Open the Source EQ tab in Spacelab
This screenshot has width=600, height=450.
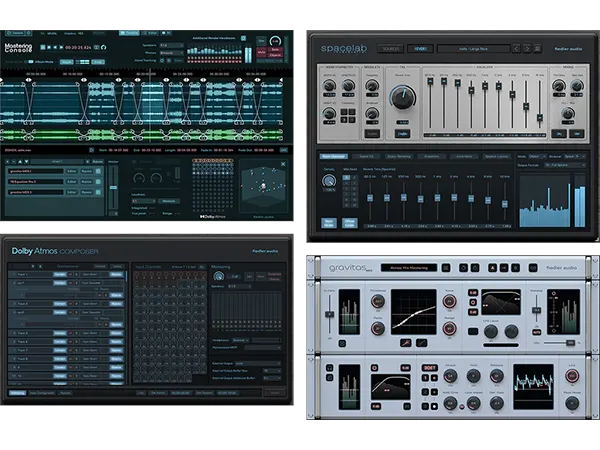point(366,157)
